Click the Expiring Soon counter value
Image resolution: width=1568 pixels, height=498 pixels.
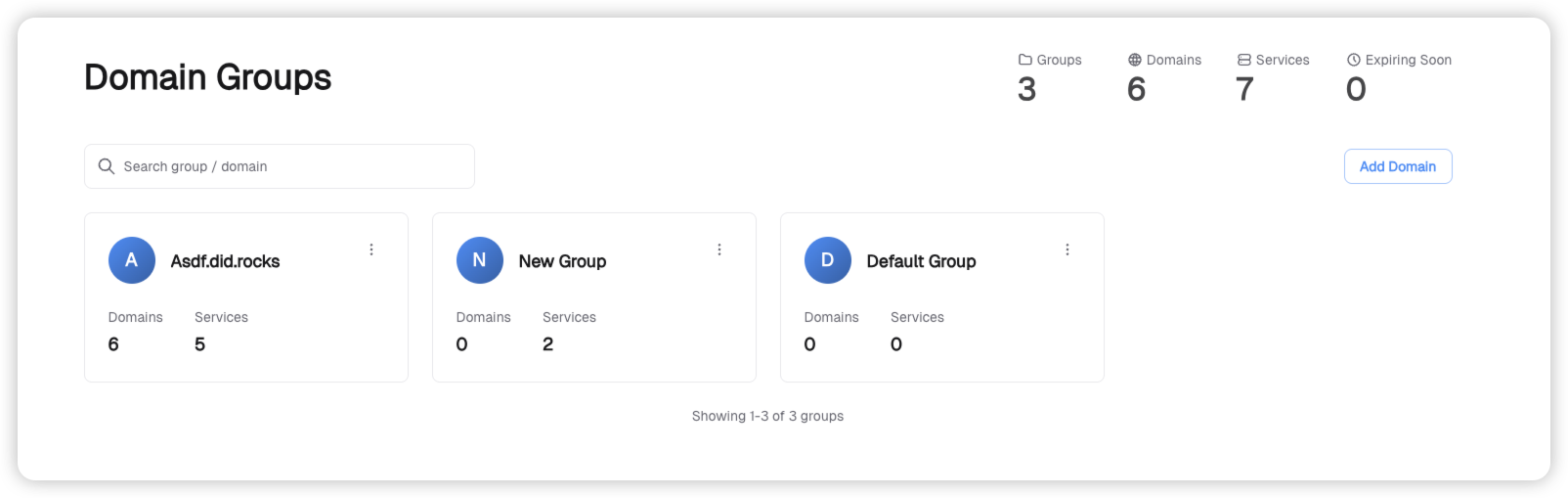[1356, 90]
